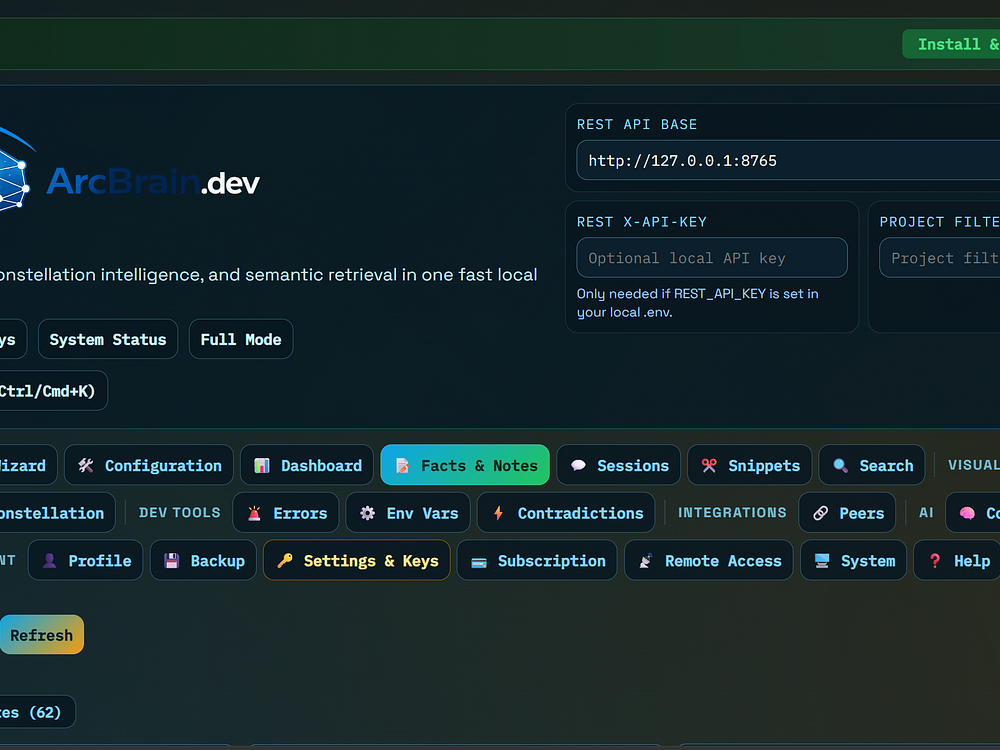Click the speech bubble icon on Sessions

click(578, 466)
